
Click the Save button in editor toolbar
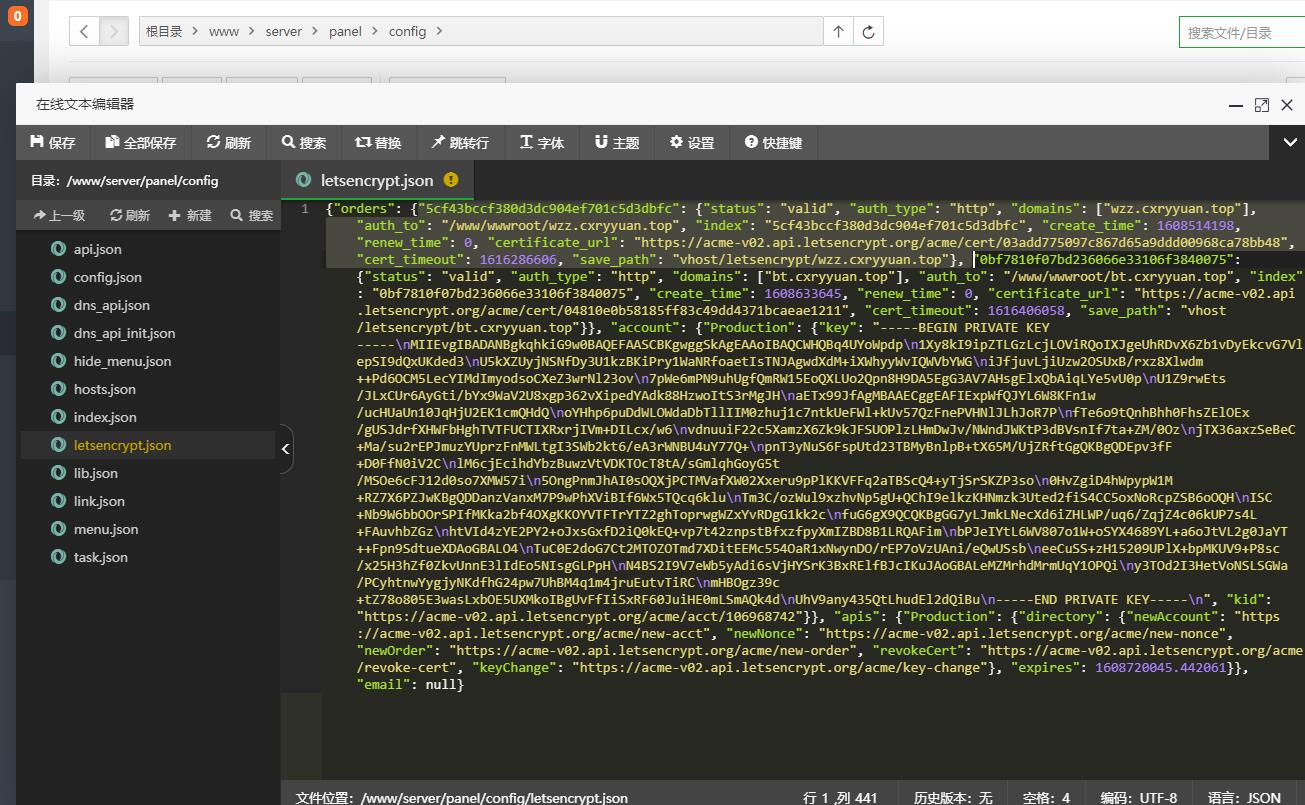[x=53, y=143]
